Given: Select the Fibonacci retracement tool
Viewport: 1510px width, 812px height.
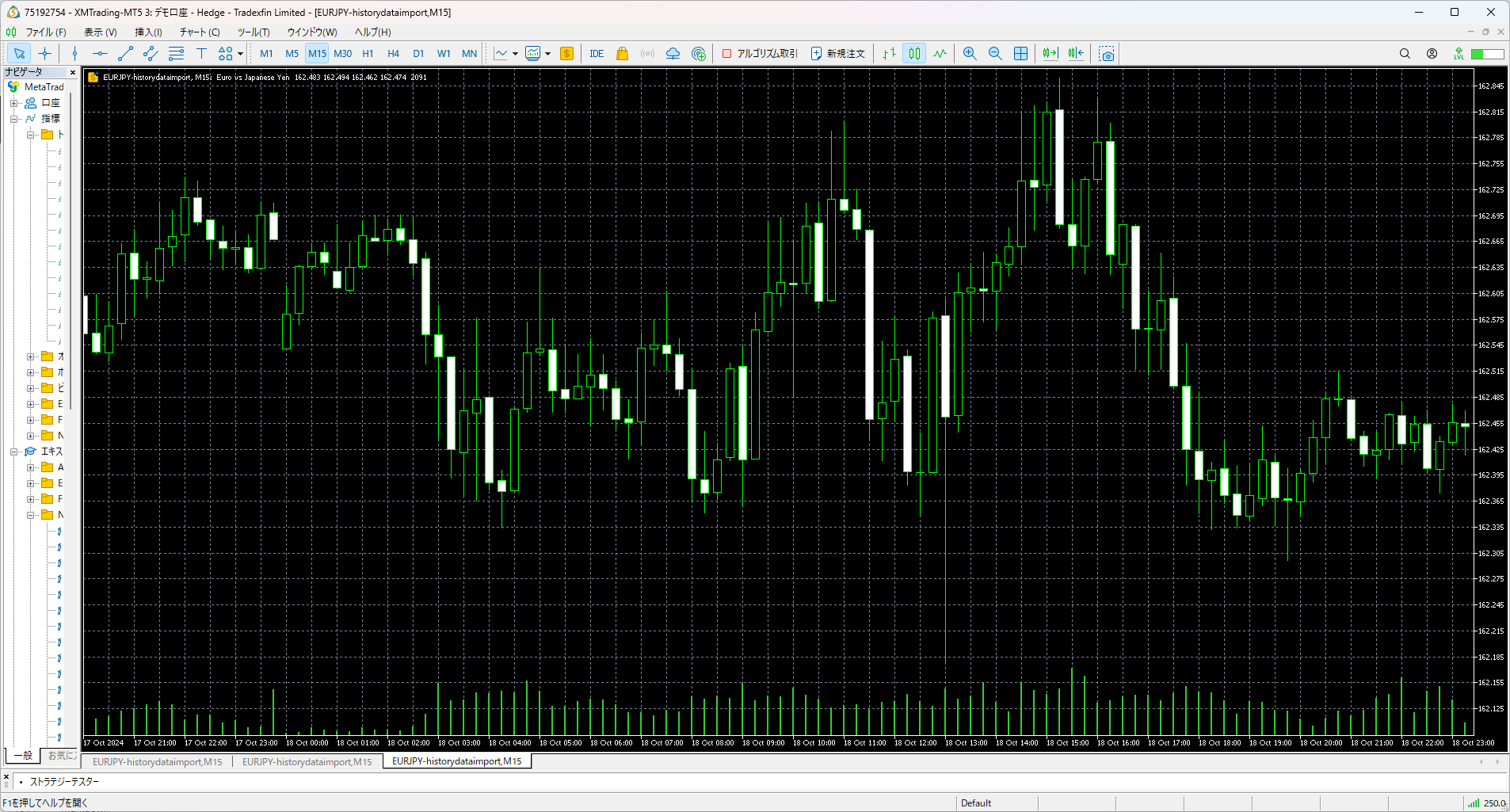Looking at the screenshot, I should [176, 53].
